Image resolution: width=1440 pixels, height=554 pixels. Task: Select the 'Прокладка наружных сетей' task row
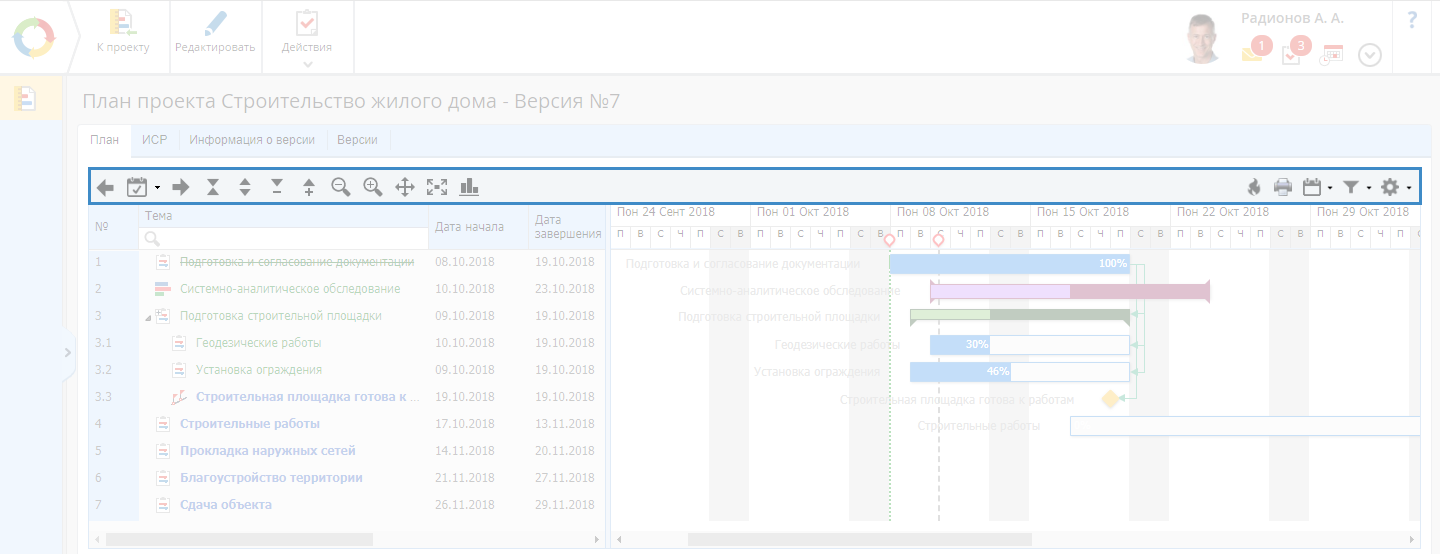pyautogui.click(x=348, y=451)
